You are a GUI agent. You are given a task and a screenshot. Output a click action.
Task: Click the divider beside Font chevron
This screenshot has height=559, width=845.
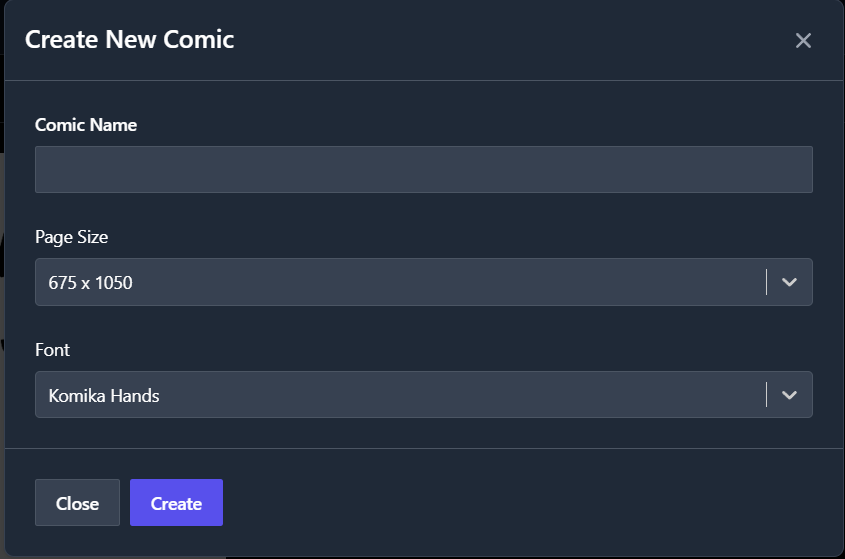[x=766, y=395]
